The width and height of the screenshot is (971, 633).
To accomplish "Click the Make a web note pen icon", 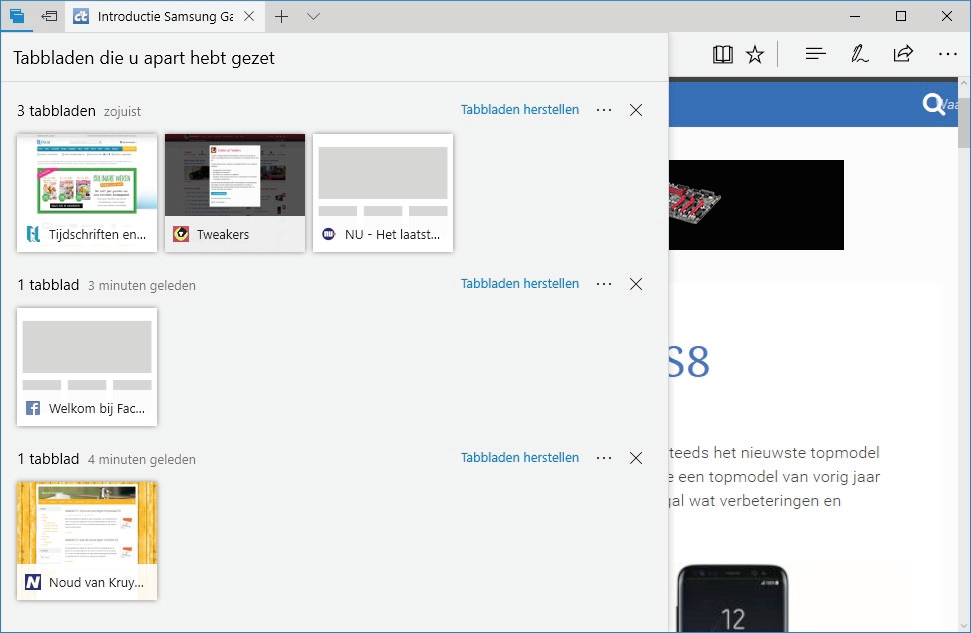I will coord(859,54).
